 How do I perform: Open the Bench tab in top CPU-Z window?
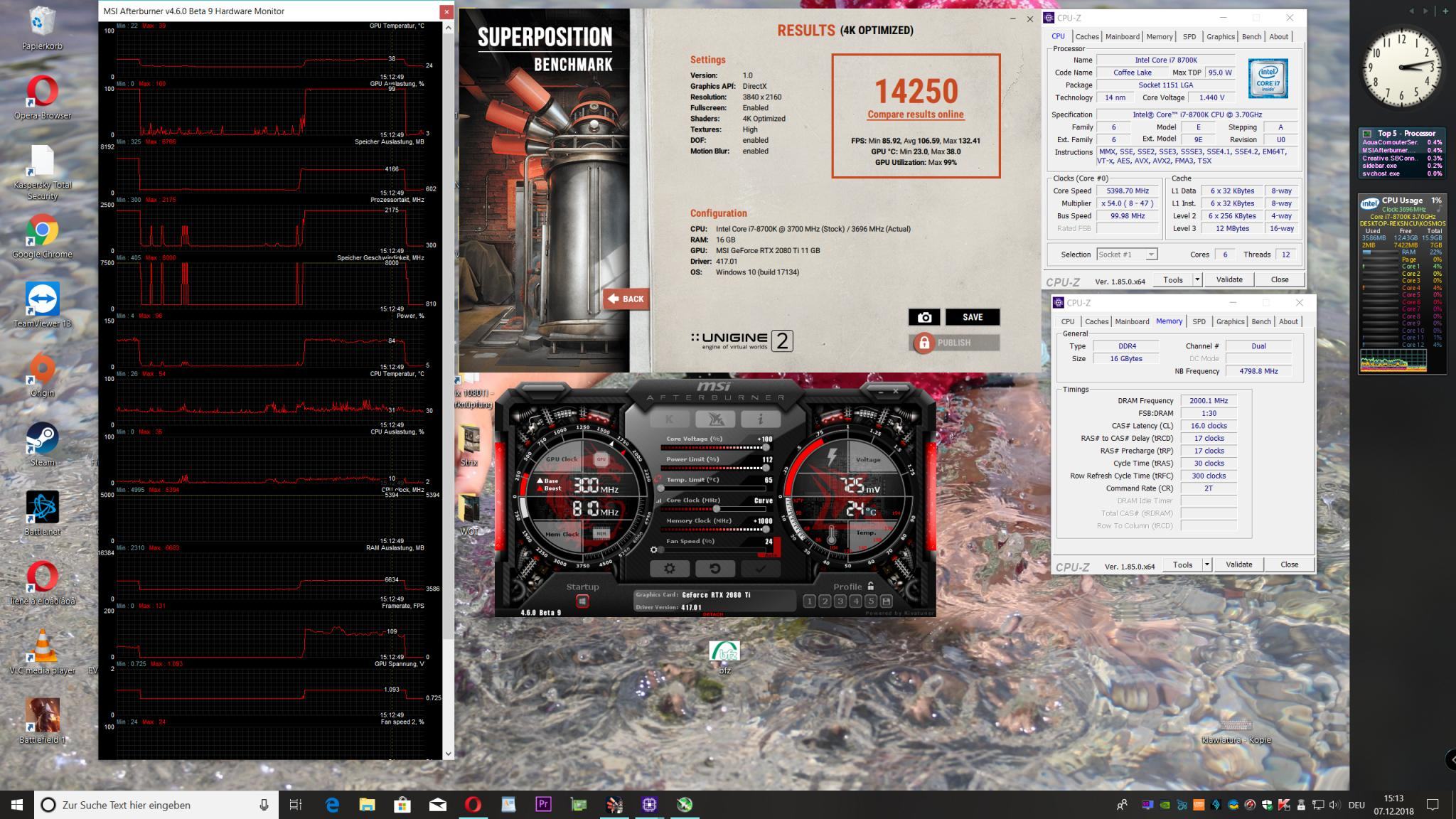[1251, 36]
